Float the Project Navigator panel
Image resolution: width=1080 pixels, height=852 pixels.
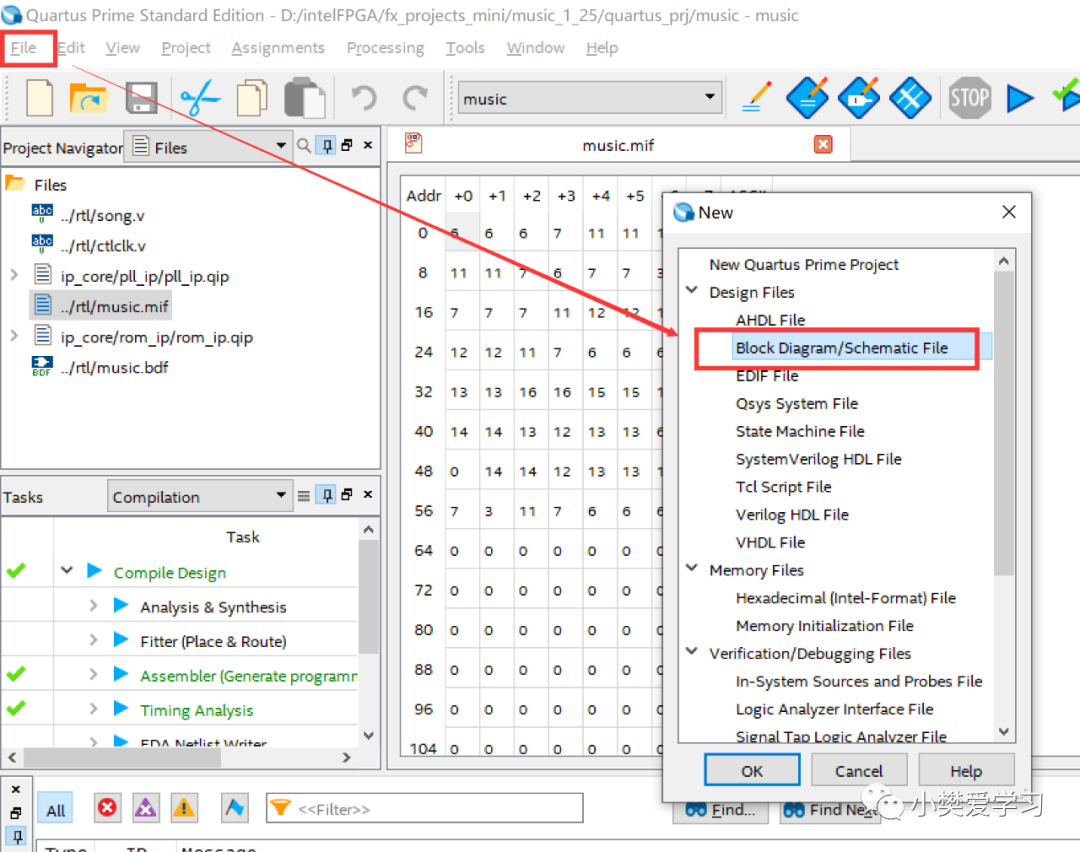coord(347,145)
